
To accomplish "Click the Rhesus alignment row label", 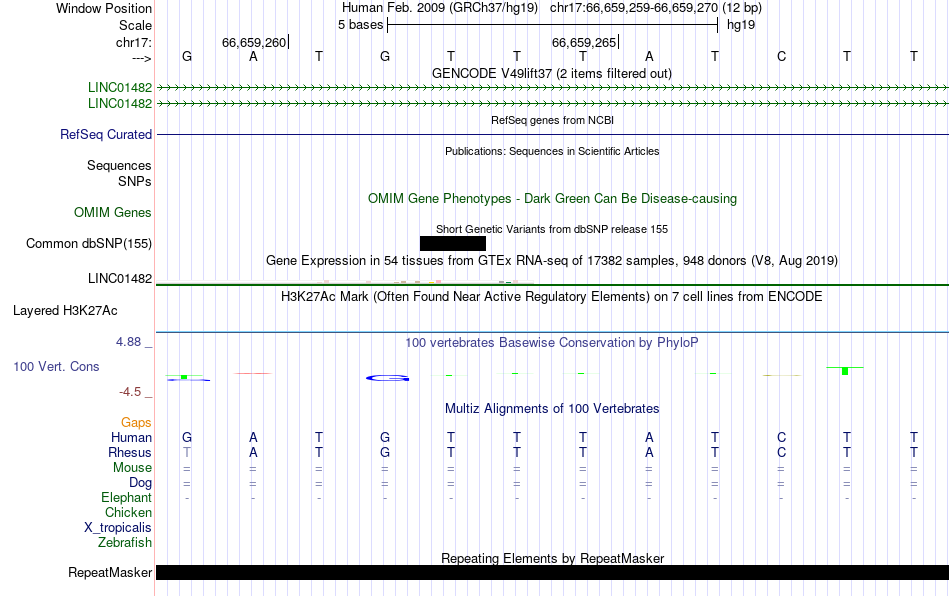I will pyautogui.click(x=130, y=452).
